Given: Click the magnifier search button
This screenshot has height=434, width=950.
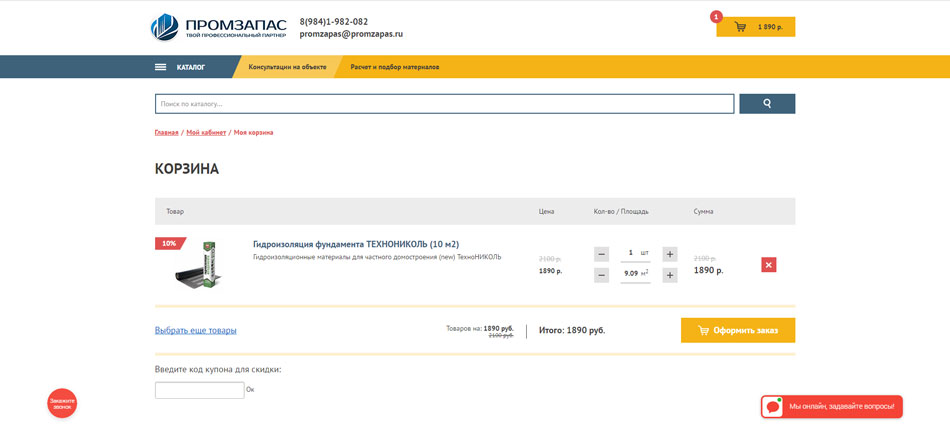Looking at the screenshot, I should click(x=767, y=104).
